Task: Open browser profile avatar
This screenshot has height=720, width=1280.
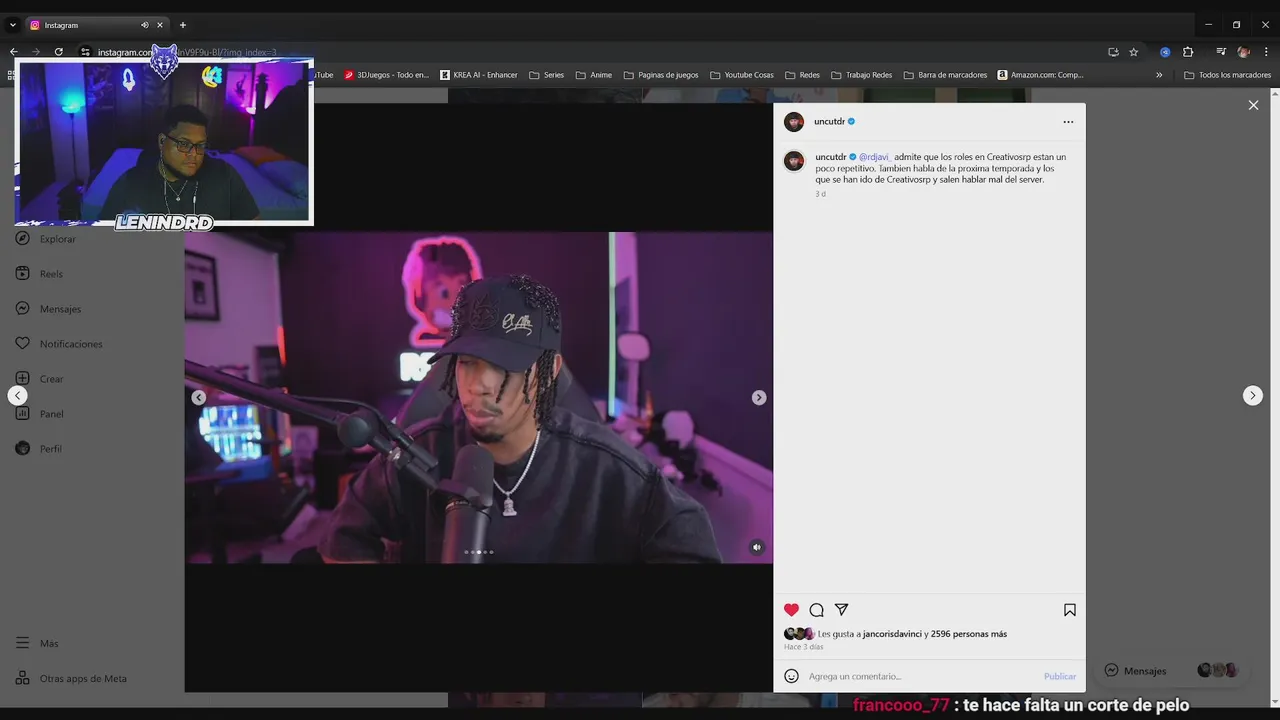Action: [x=1244, y=52]
